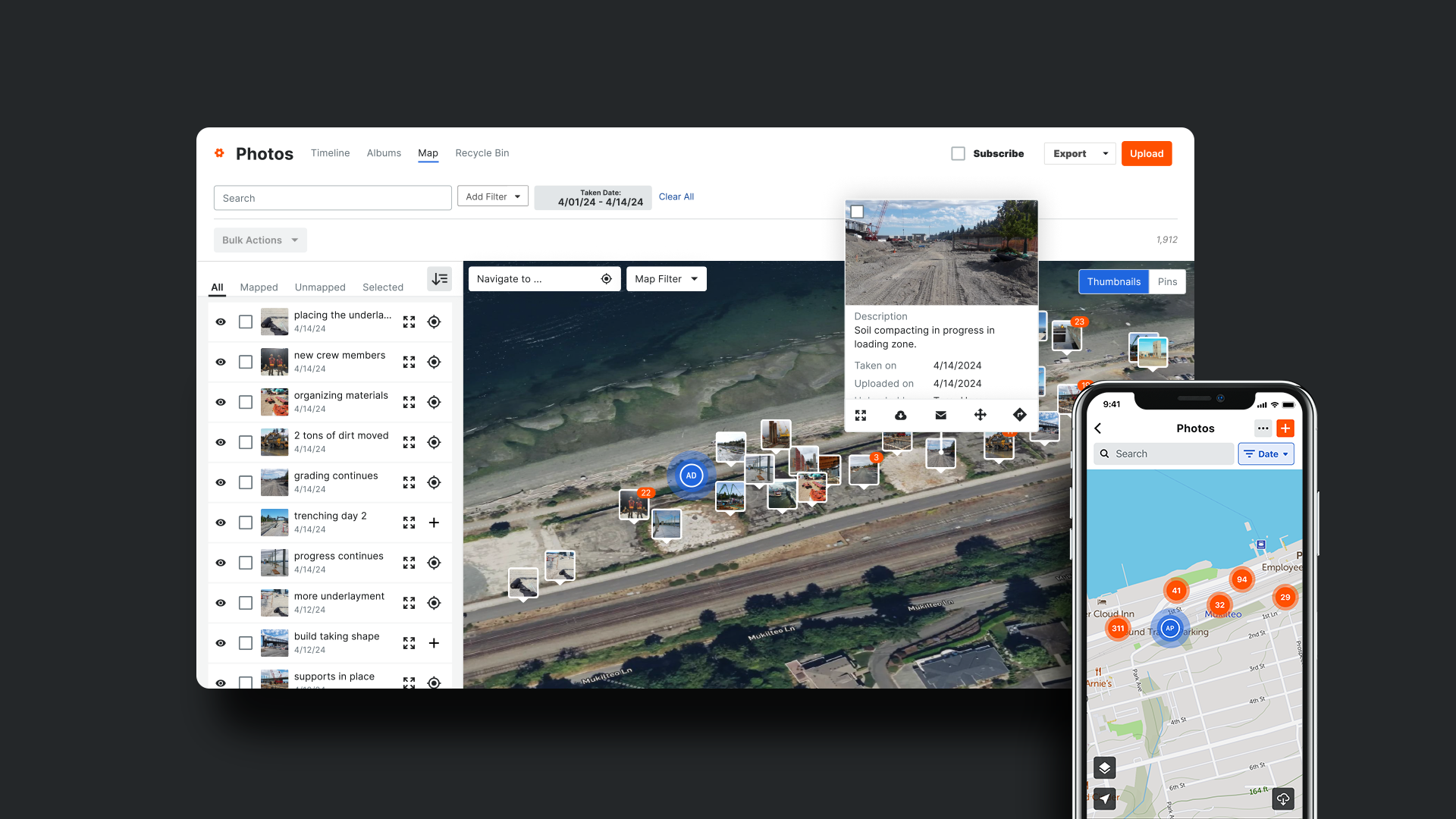
Task: Toggle visibility of 'new crew members' photo
Action: point(221,362)
